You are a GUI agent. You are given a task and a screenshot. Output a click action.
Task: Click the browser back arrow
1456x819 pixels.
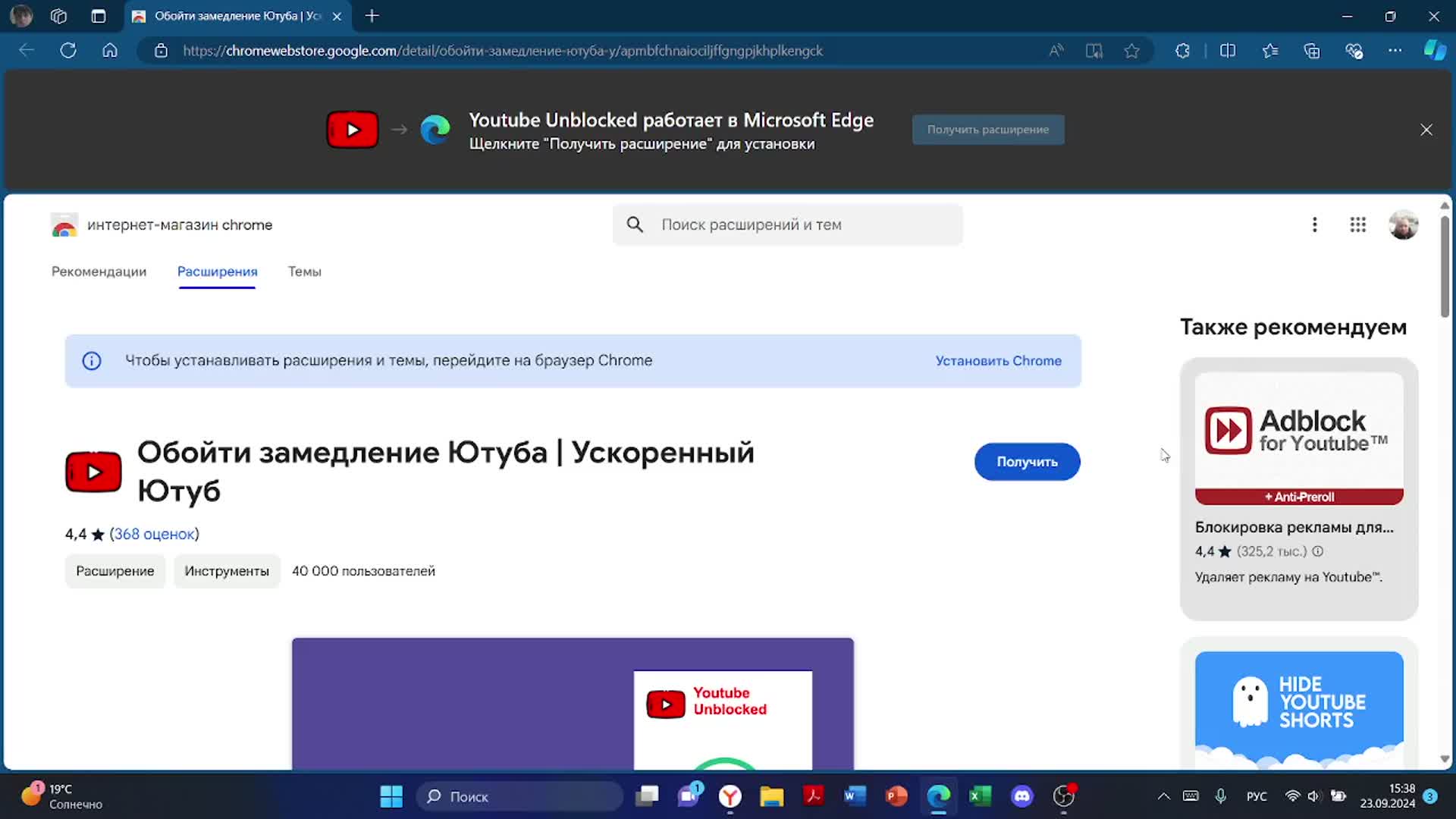click(x=27, y=51)
